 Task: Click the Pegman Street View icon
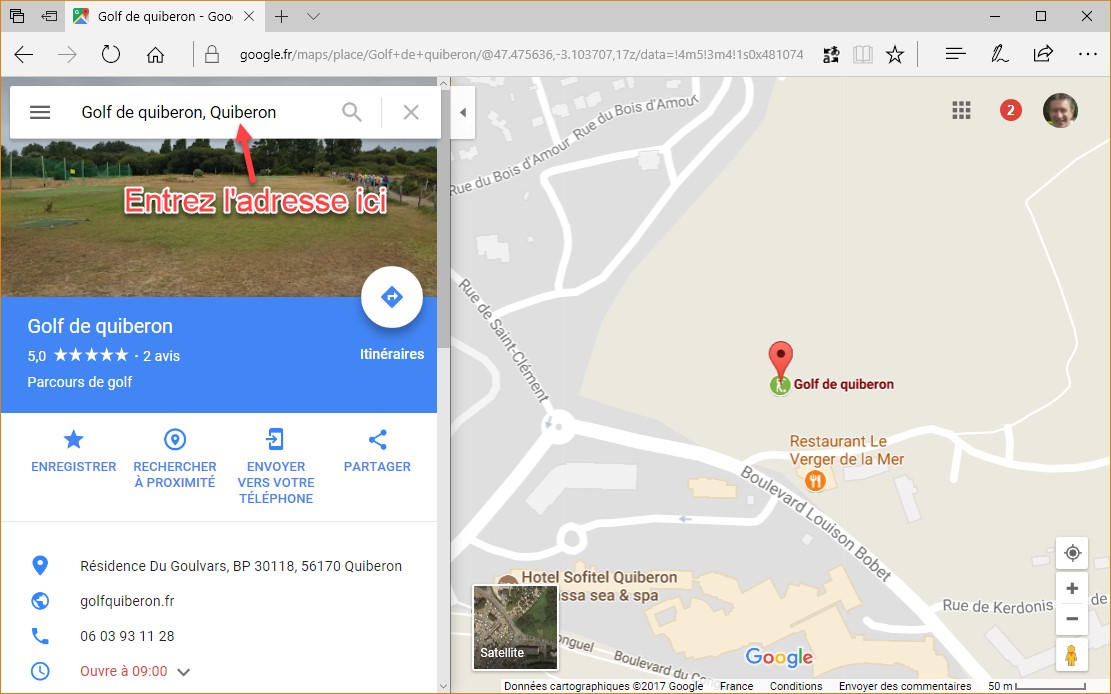(1072, 655)
